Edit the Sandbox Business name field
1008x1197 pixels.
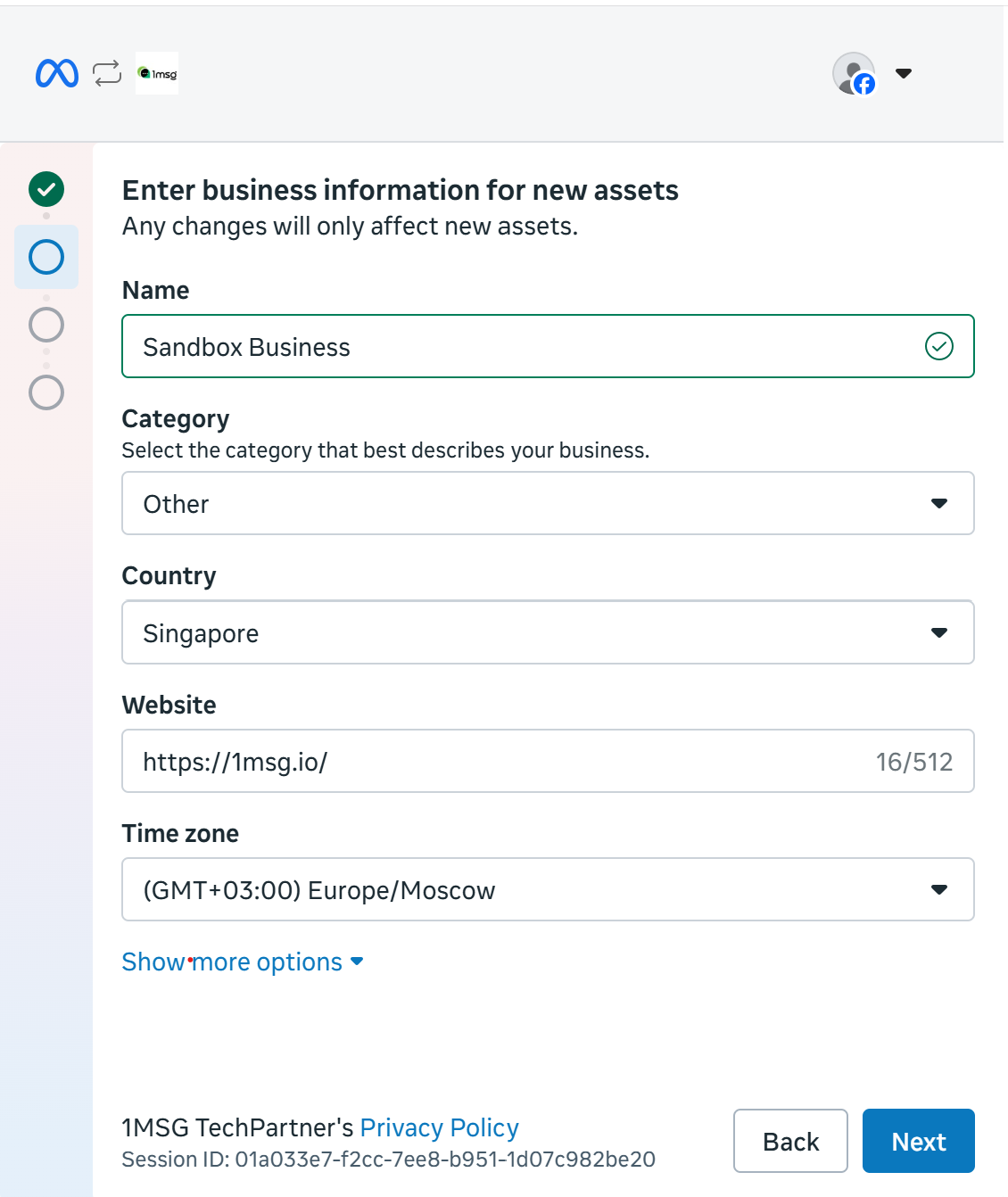[x=548, y=346]
